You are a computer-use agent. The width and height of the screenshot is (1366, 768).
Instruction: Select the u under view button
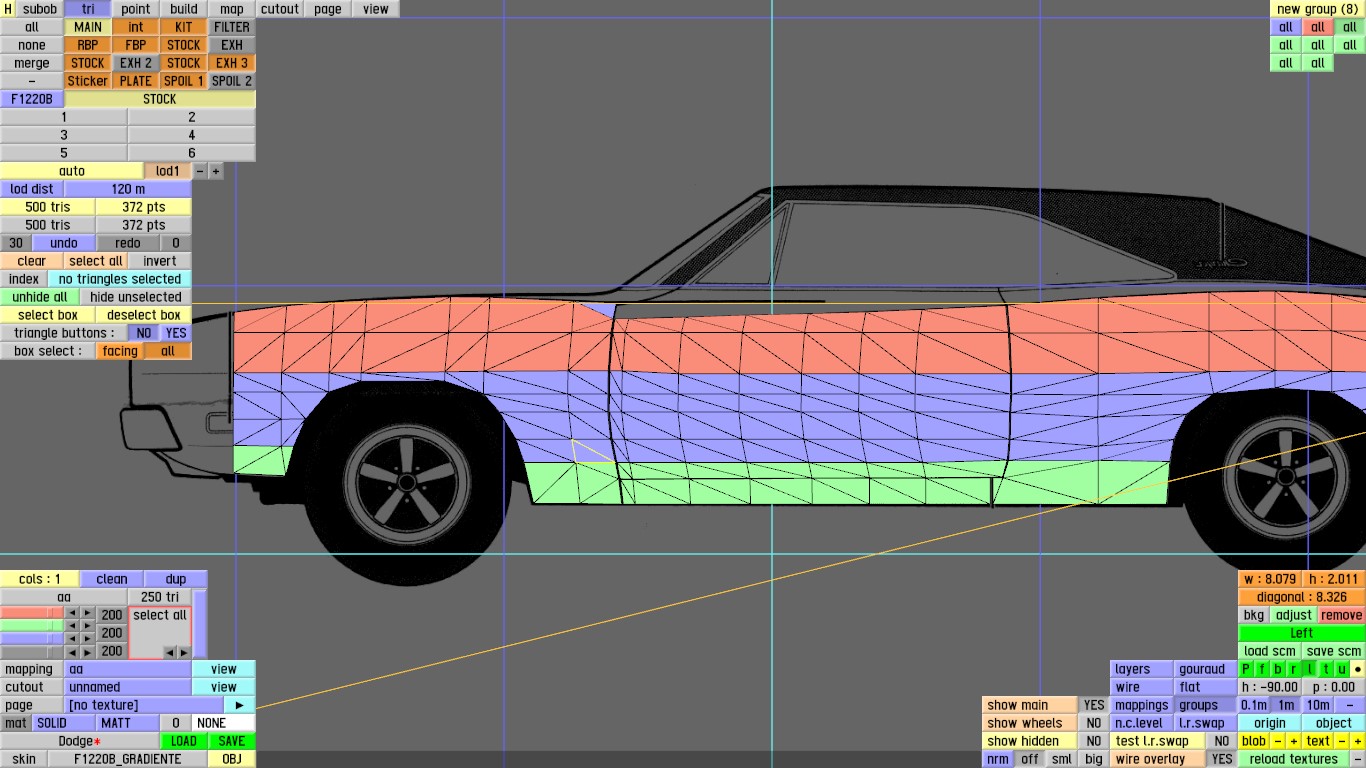(x=1342, y=669)
